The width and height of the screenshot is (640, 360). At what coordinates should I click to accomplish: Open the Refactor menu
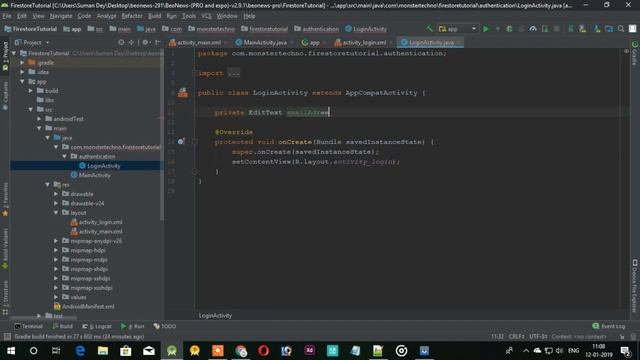(x=132, y=16)
